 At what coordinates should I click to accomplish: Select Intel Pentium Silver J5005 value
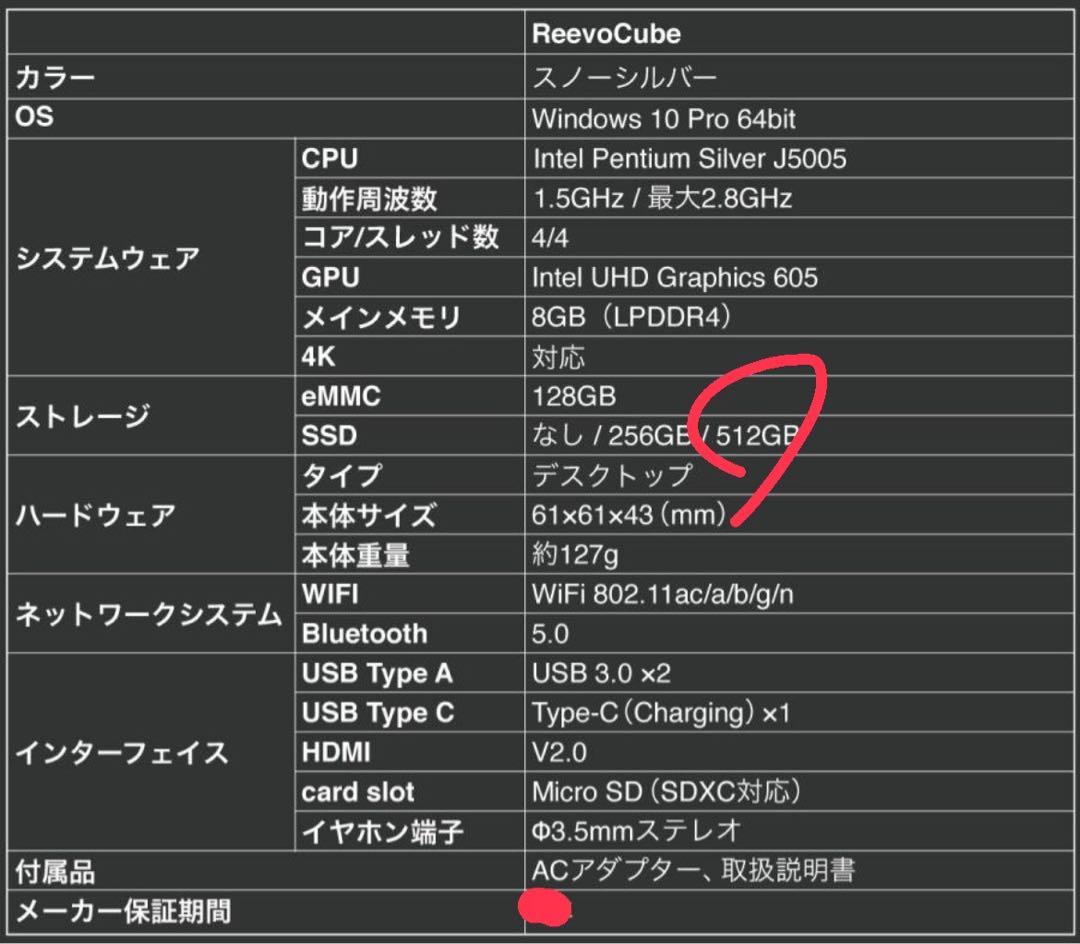coord(689,159)
